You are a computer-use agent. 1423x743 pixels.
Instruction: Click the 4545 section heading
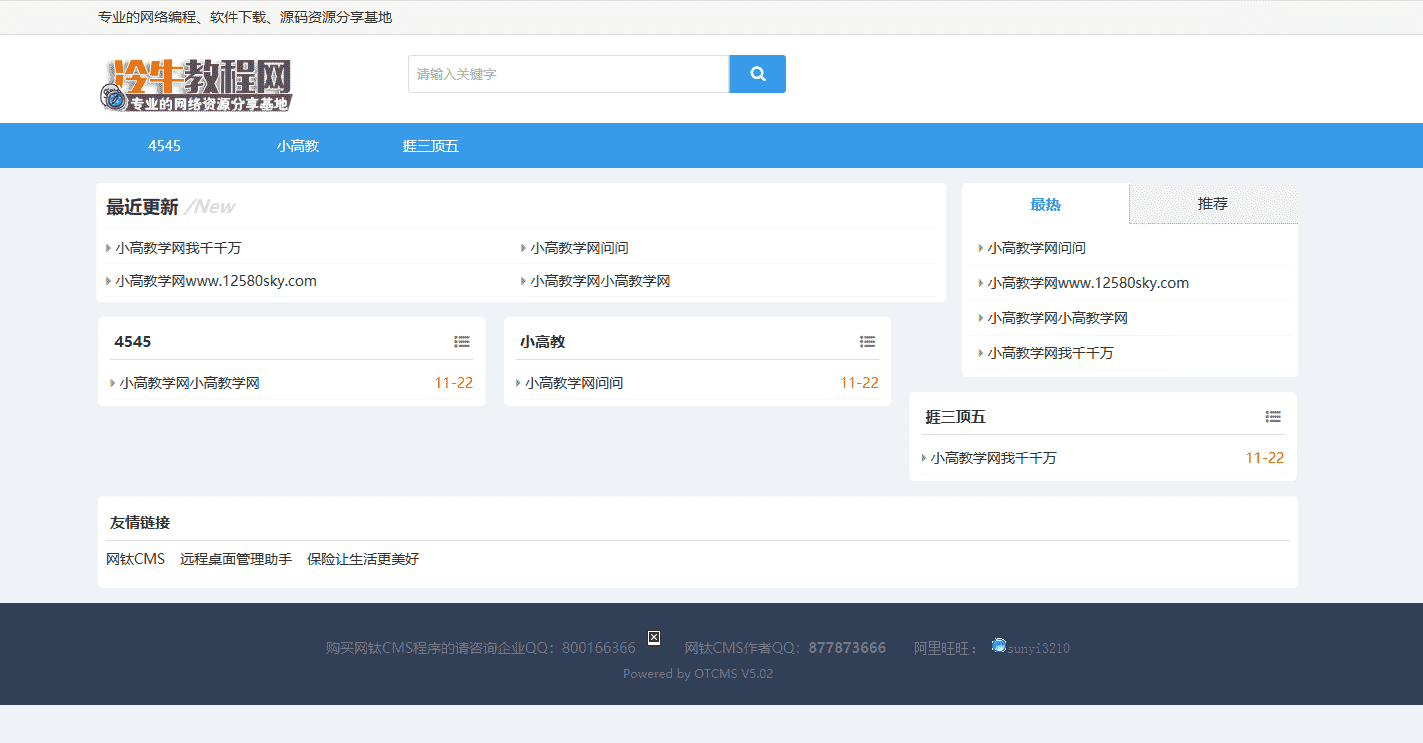coord(133,342)
